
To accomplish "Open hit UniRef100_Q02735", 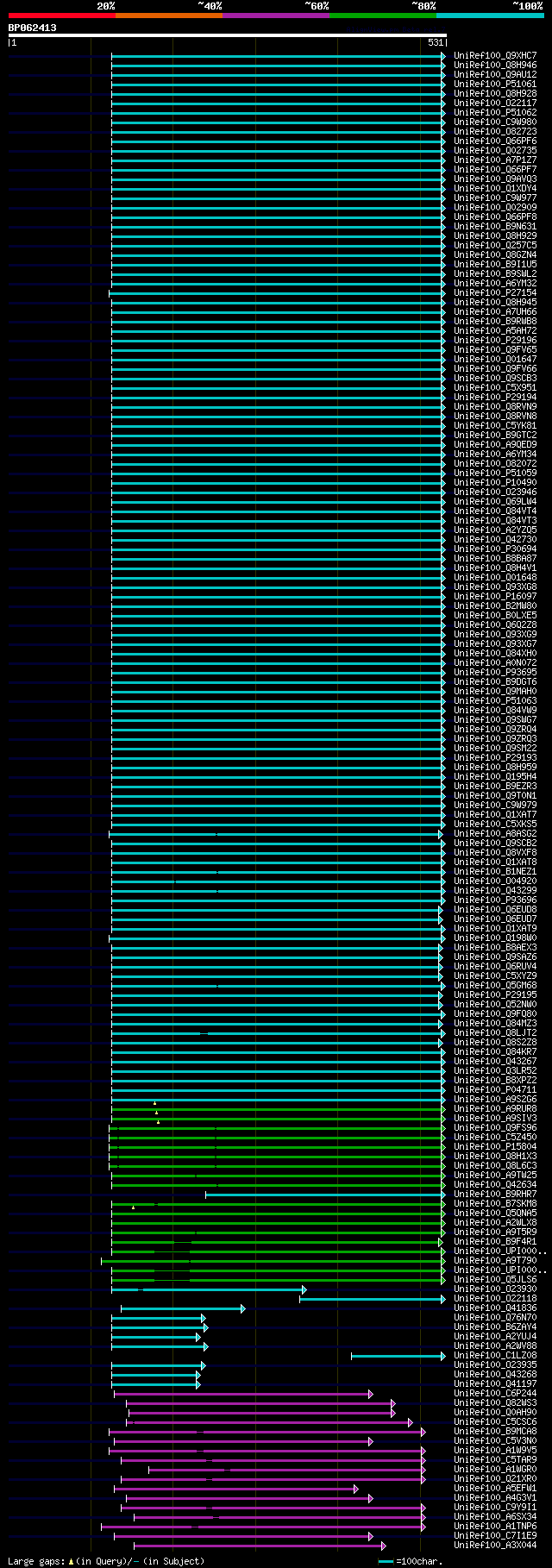I will [495, 150].
